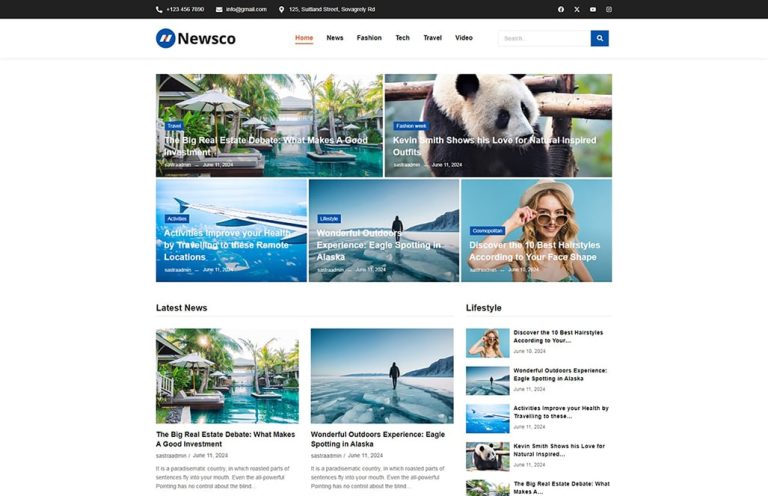The width and height of the screenshot is (768, 496).
Task: Open Latest News title Big Real Estate Debate
Action: (x=225, y=439)
